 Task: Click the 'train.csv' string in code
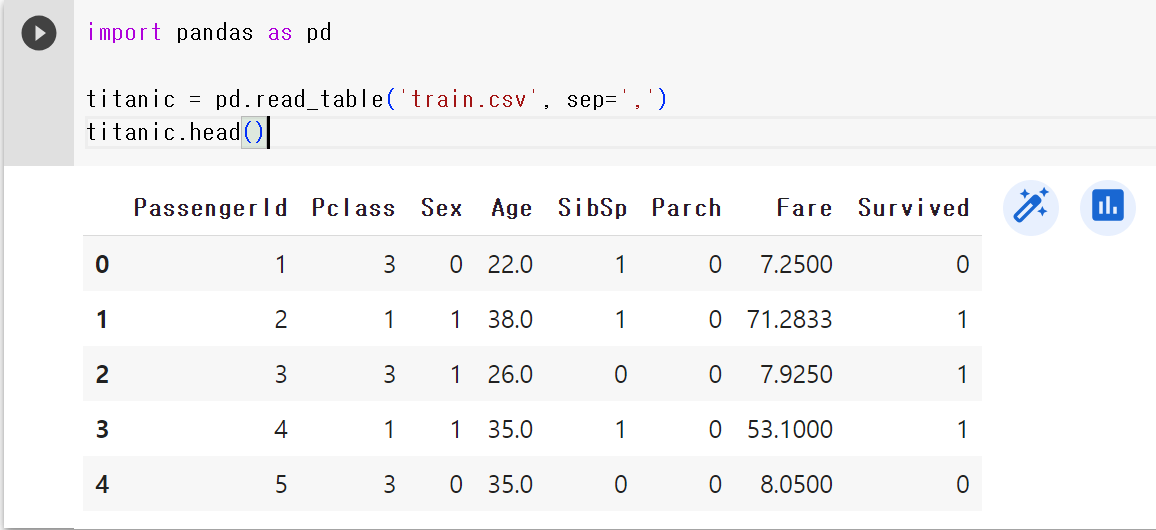coord(471,100)
